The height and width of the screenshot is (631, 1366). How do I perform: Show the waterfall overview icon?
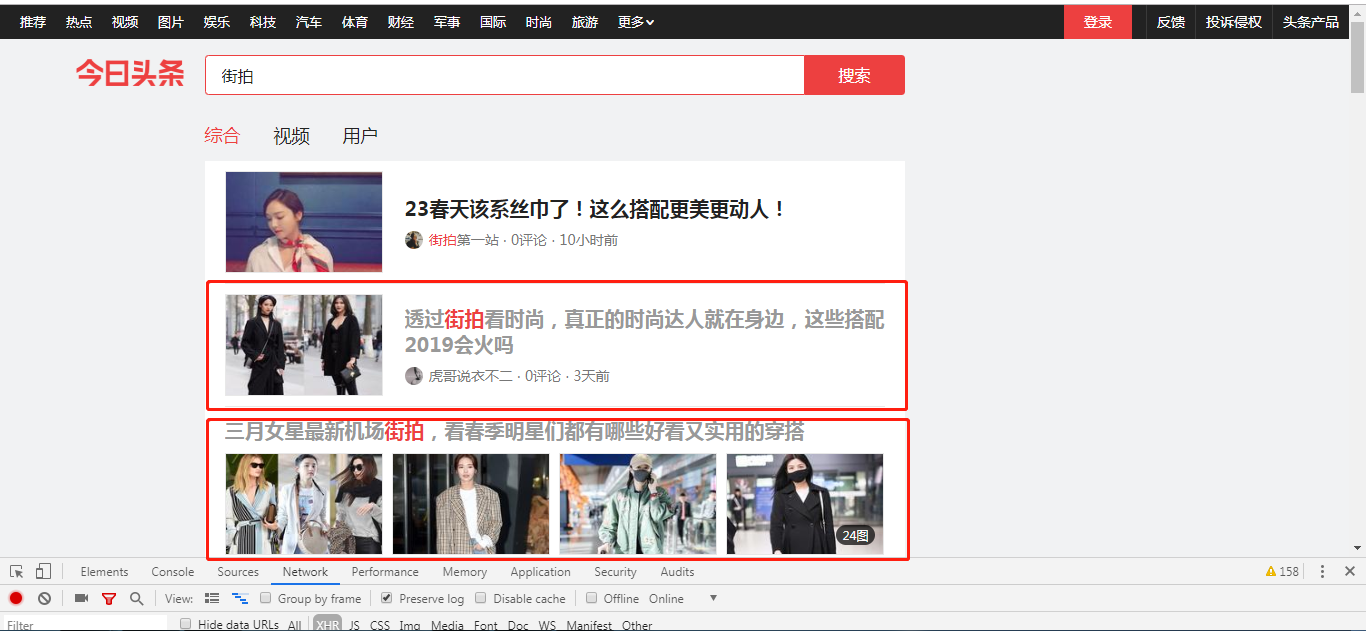(240, 598)
